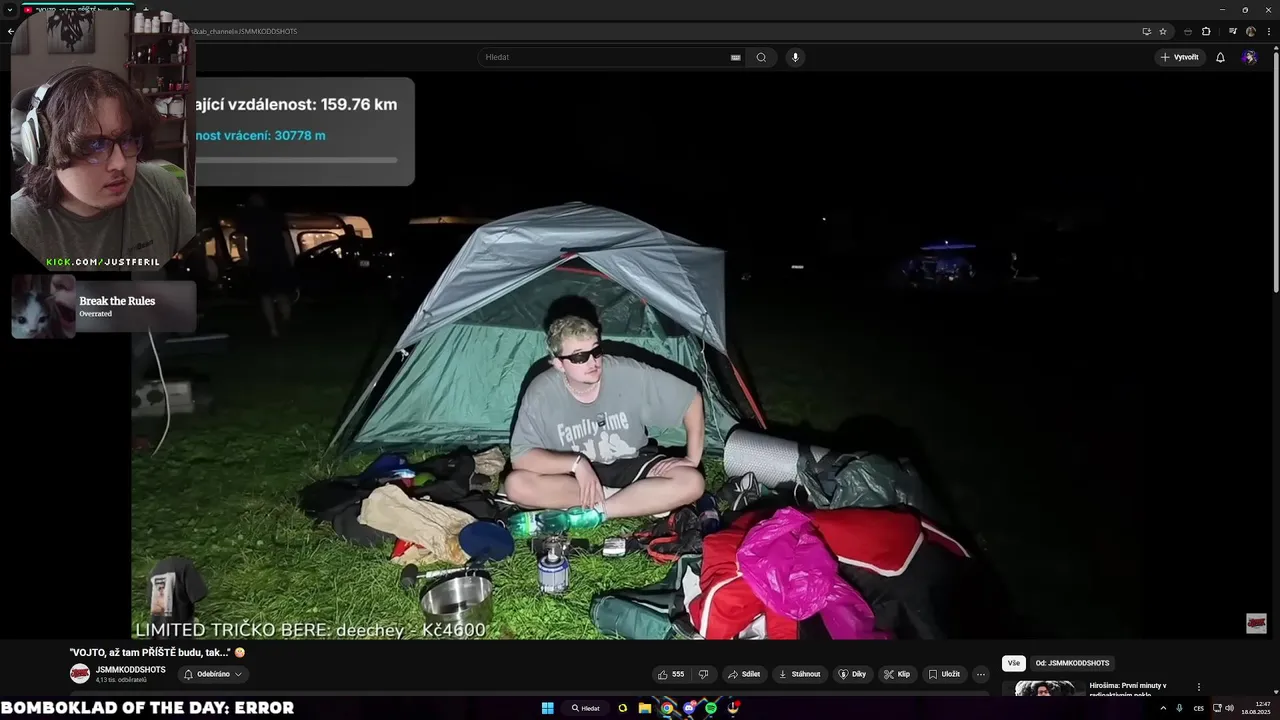Click the Díky thanks button
This screenshot has height=720, width=1280.
pos(852,674)
